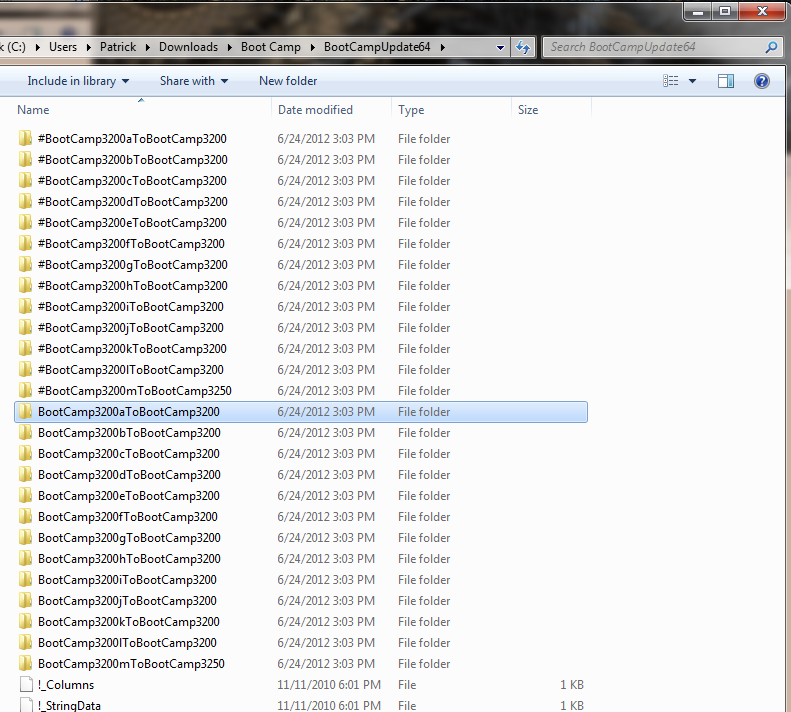Minimize the Explorer window

pyautogui.click(x=698, y=12)
